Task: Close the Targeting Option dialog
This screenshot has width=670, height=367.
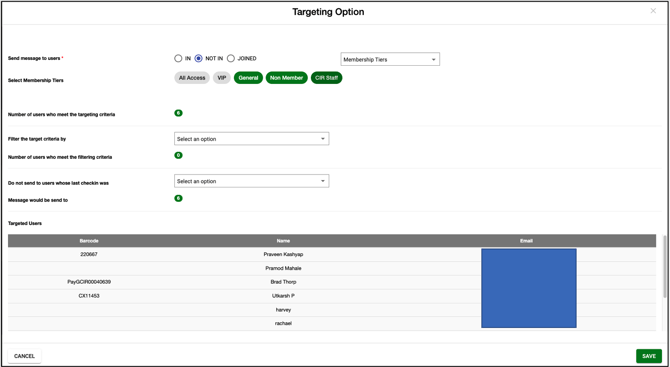Action: pos(653,11)
